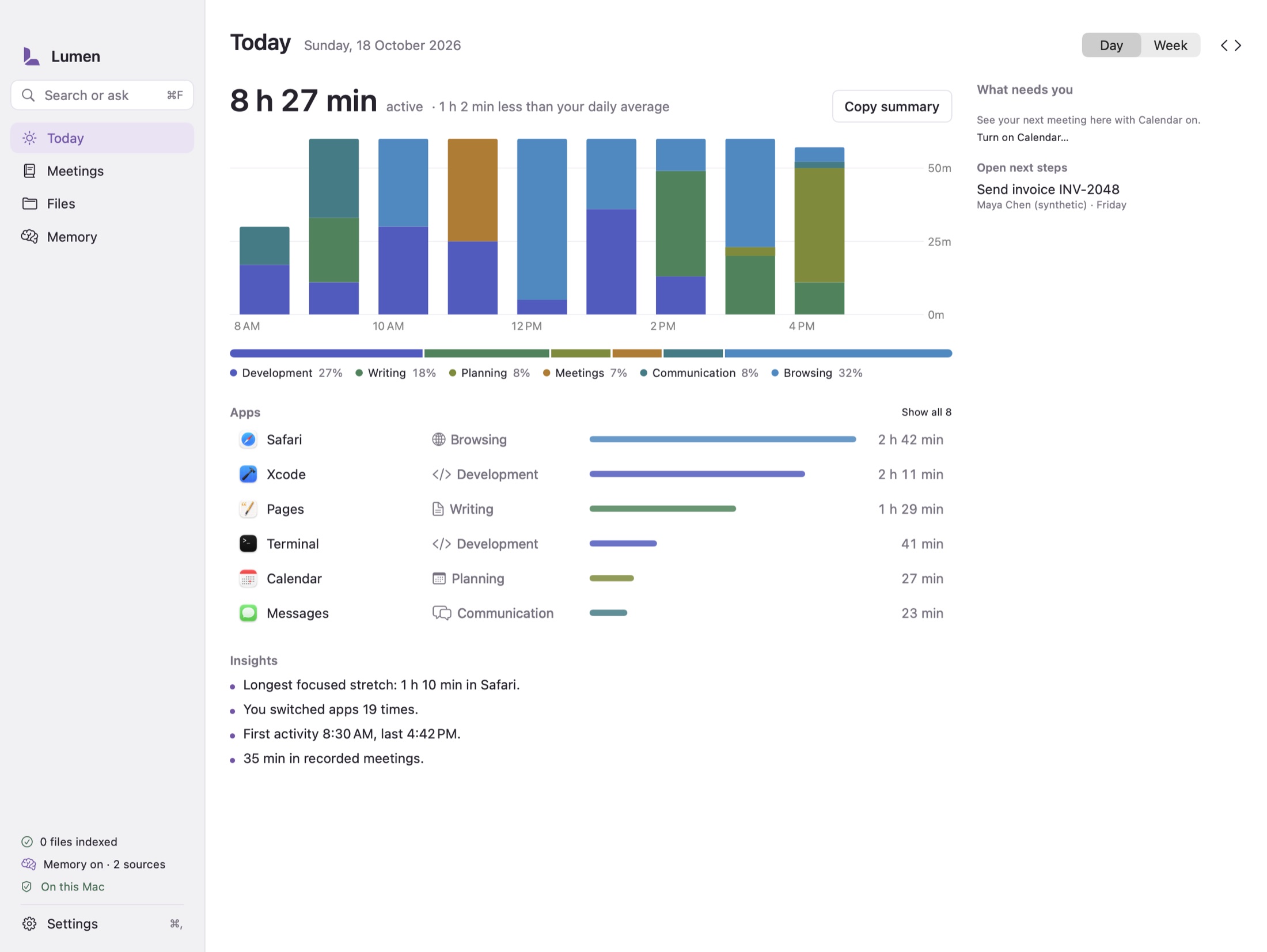This screenshot has width=1267, height=952.
Task: Click the Messages app icon
Action: click(248, 613)
